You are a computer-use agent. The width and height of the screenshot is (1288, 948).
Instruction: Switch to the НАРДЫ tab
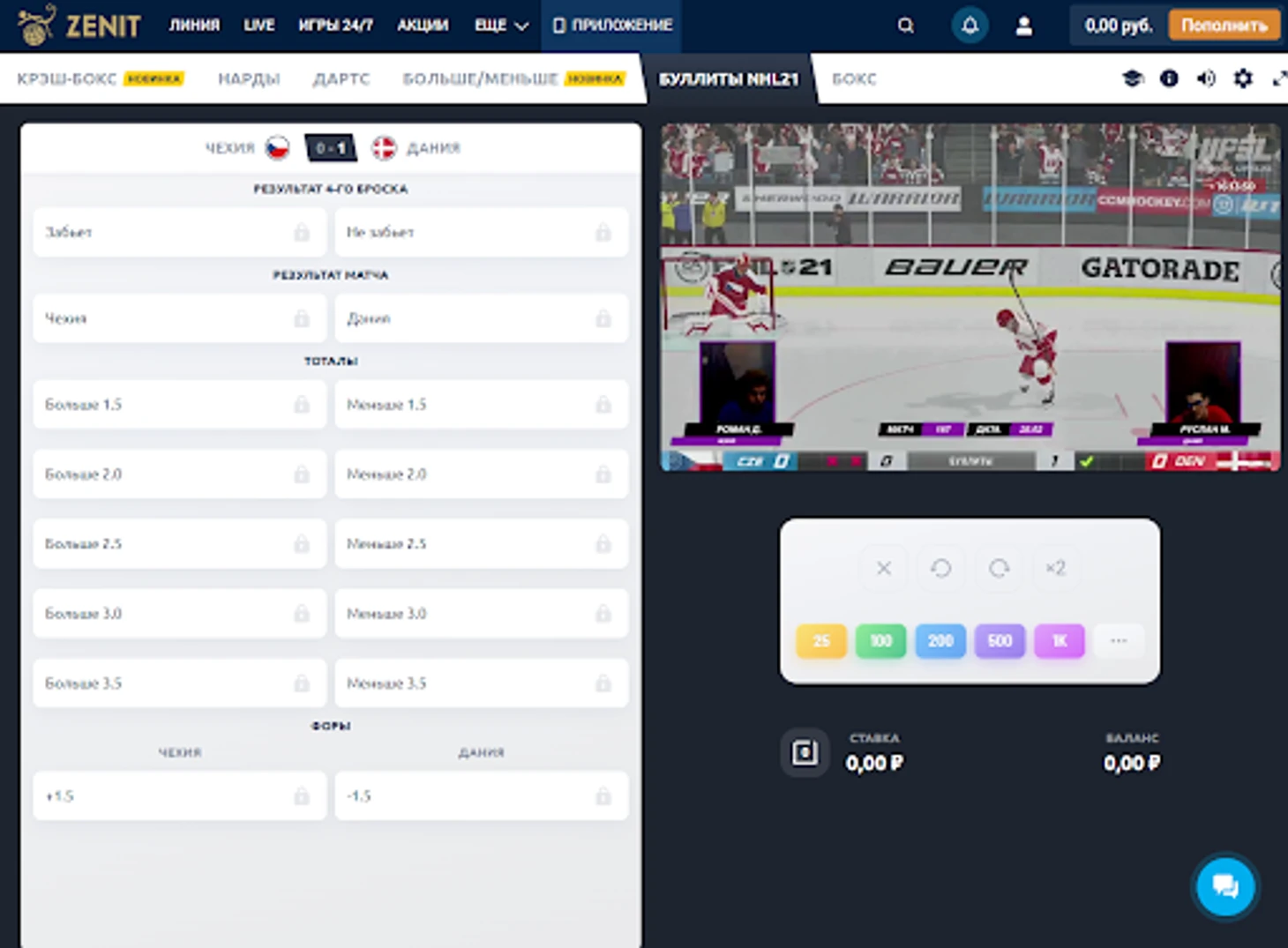[x=249, y=79]
